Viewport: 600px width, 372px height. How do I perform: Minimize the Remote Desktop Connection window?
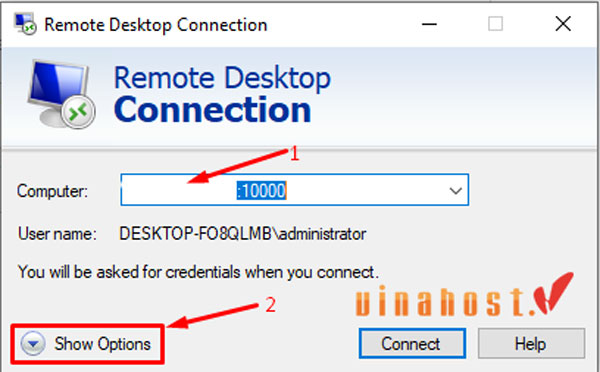point(429,24)
